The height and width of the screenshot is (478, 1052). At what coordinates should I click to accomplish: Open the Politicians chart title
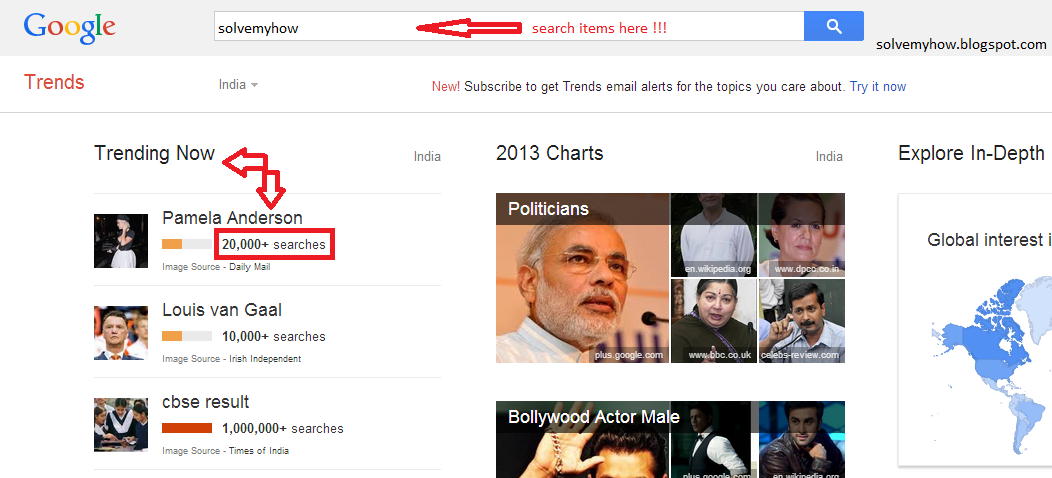click(548, 209)
